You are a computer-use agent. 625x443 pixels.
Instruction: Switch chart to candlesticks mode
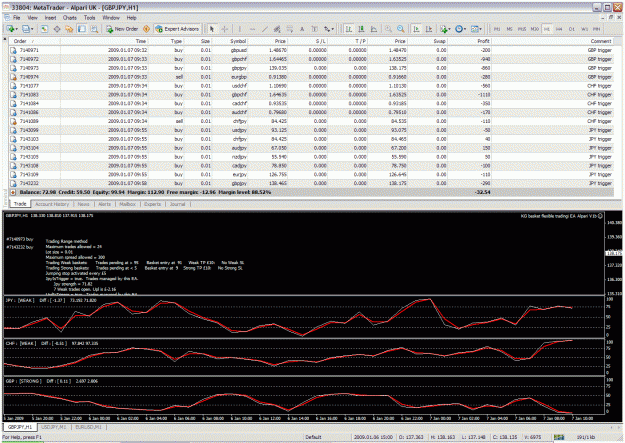click(x=361, y=29)
